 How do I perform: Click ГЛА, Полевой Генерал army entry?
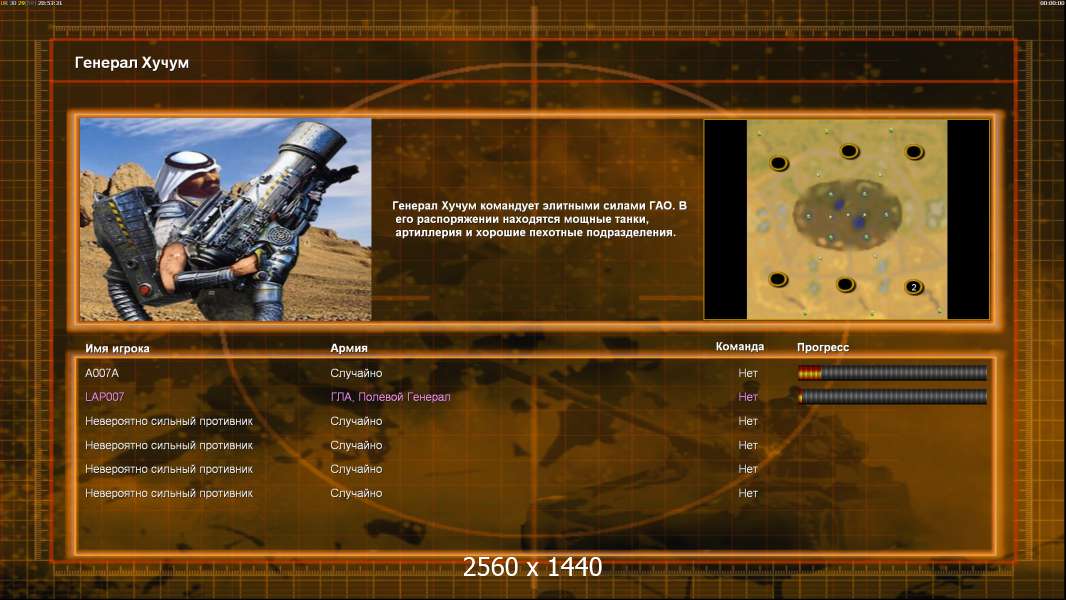tap(390, 397)
